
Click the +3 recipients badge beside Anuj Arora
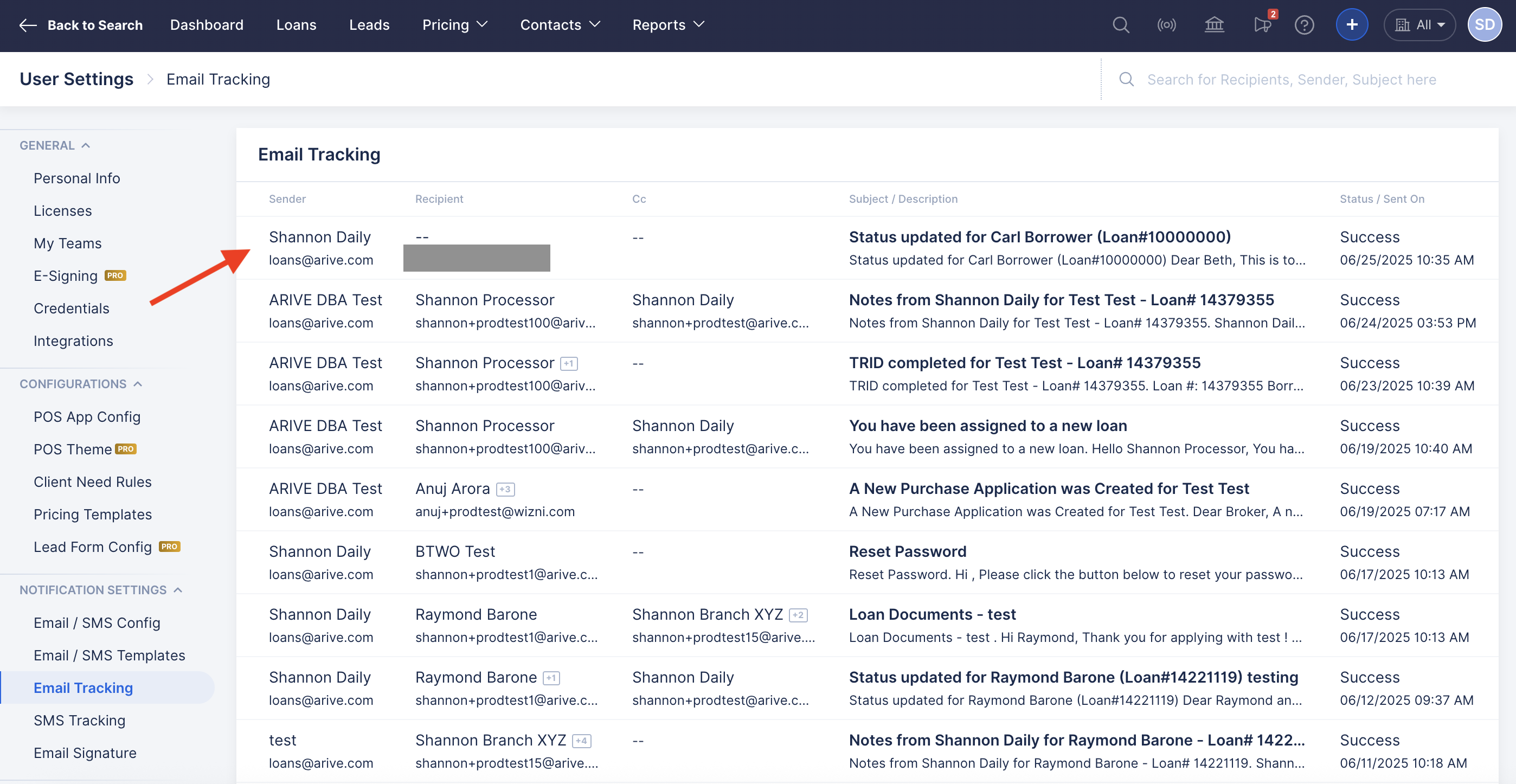pyautogui.click(x=505, y=489)
